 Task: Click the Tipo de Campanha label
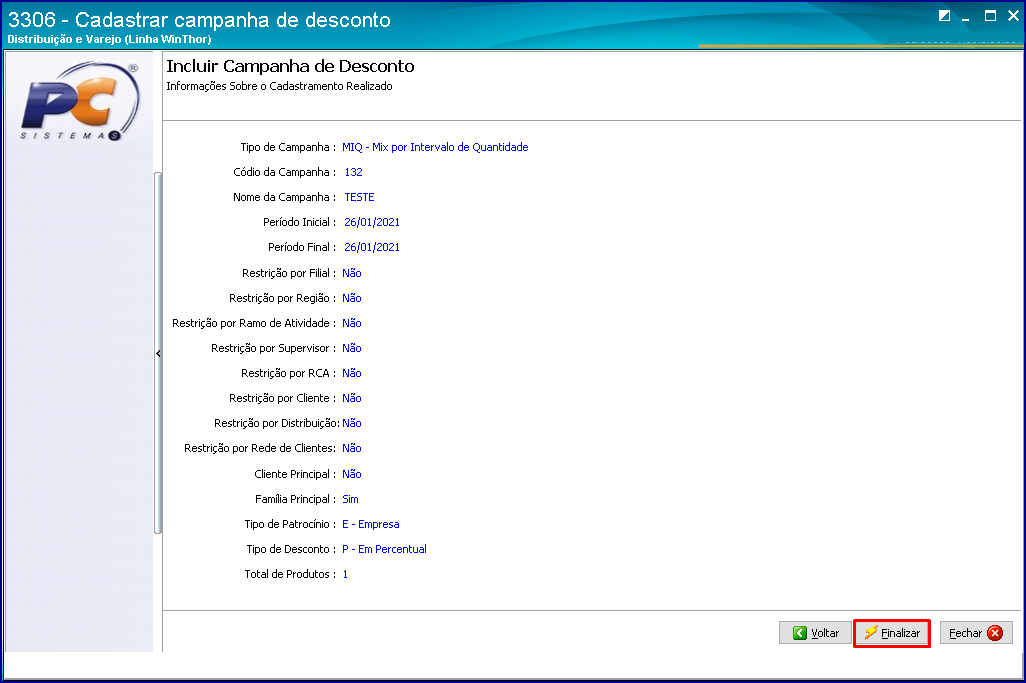click(288, 147)
